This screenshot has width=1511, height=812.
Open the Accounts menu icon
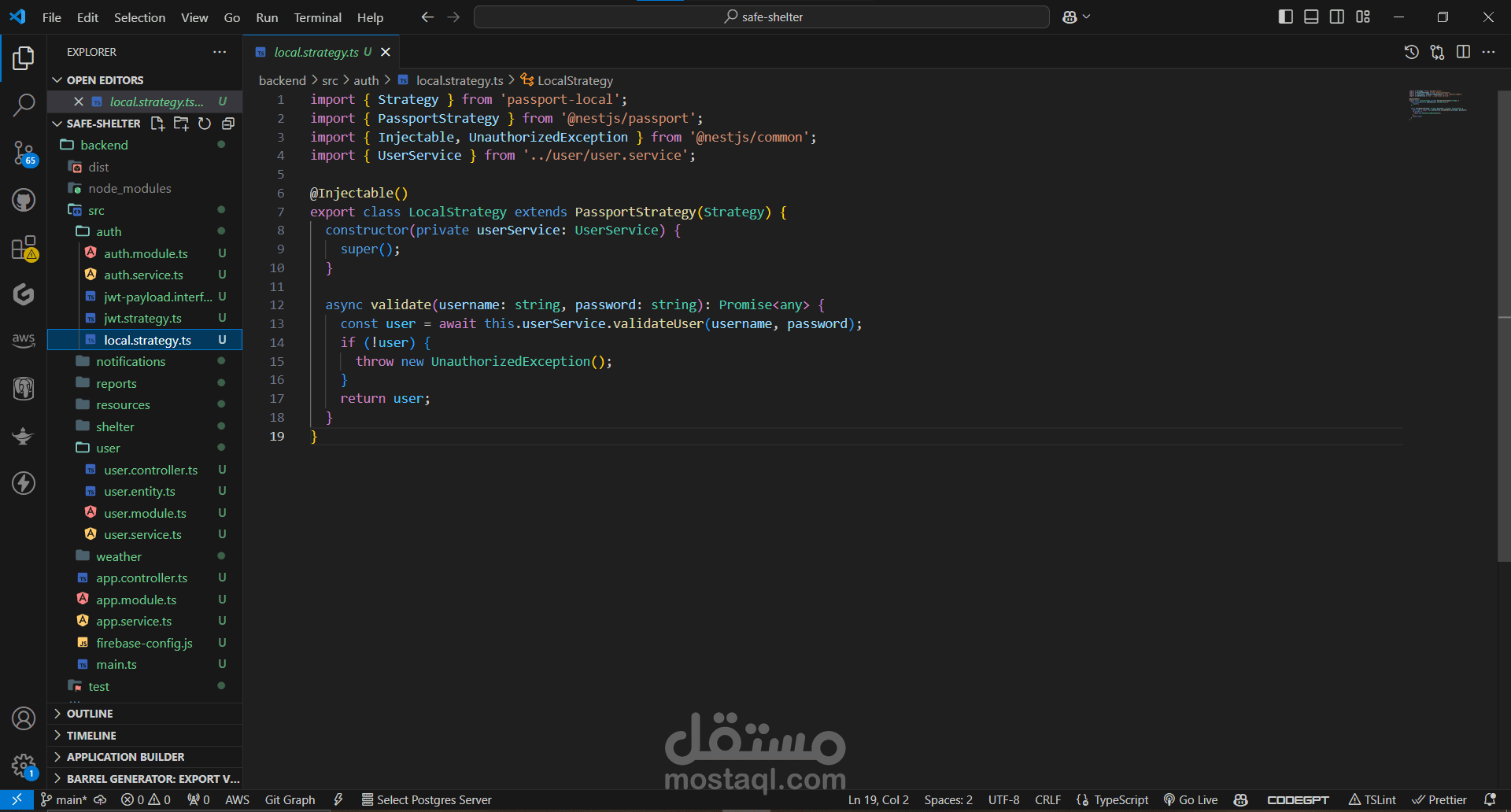click(24, 718)
